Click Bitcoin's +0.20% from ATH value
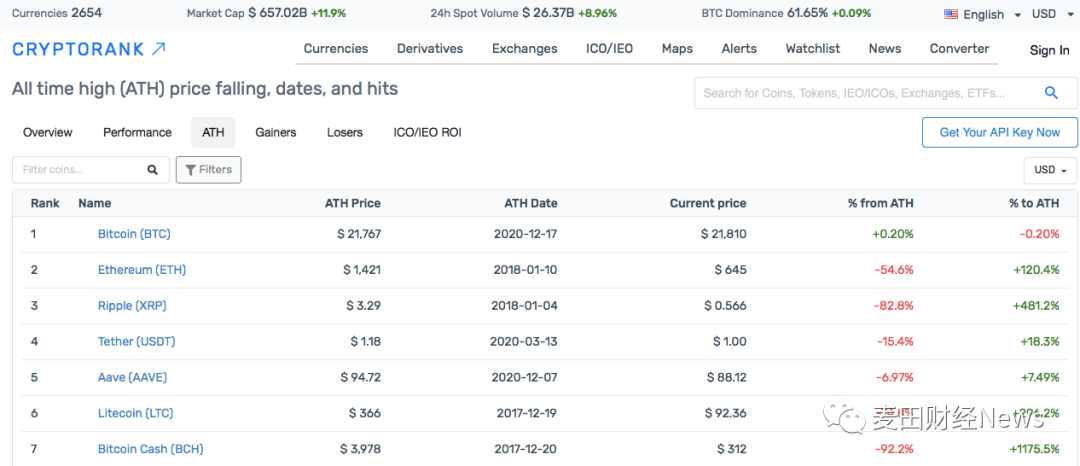Viewport: 1080px width, 466px height. coord(893,234)
